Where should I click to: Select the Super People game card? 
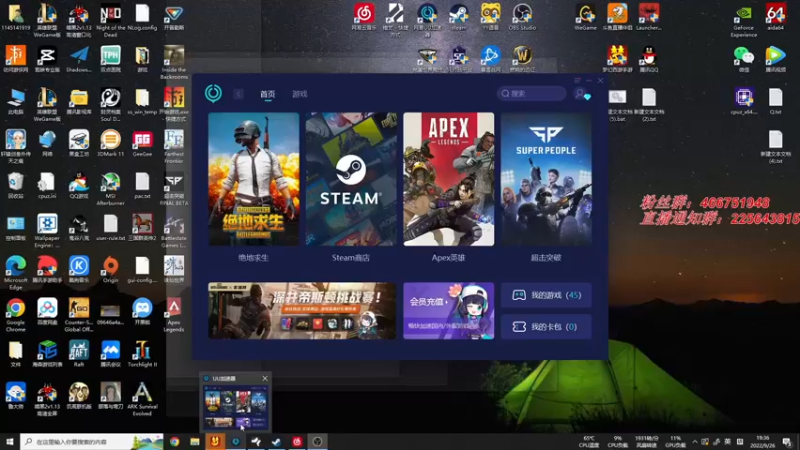point(546,179)
